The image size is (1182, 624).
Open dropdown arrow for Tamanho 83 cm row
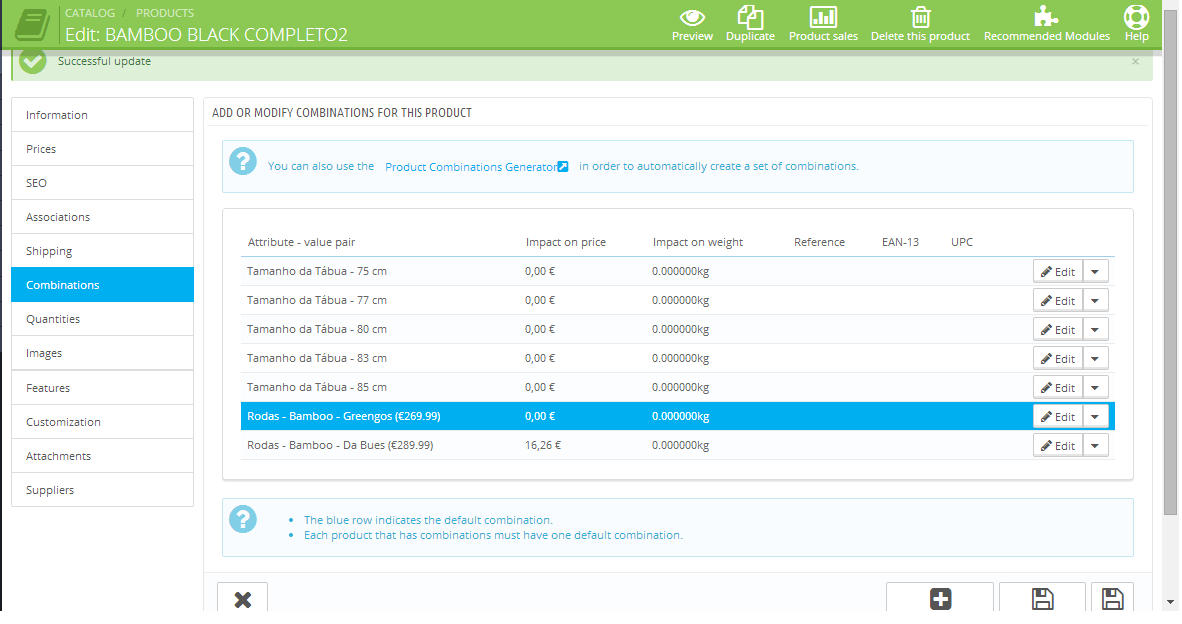1095,359
